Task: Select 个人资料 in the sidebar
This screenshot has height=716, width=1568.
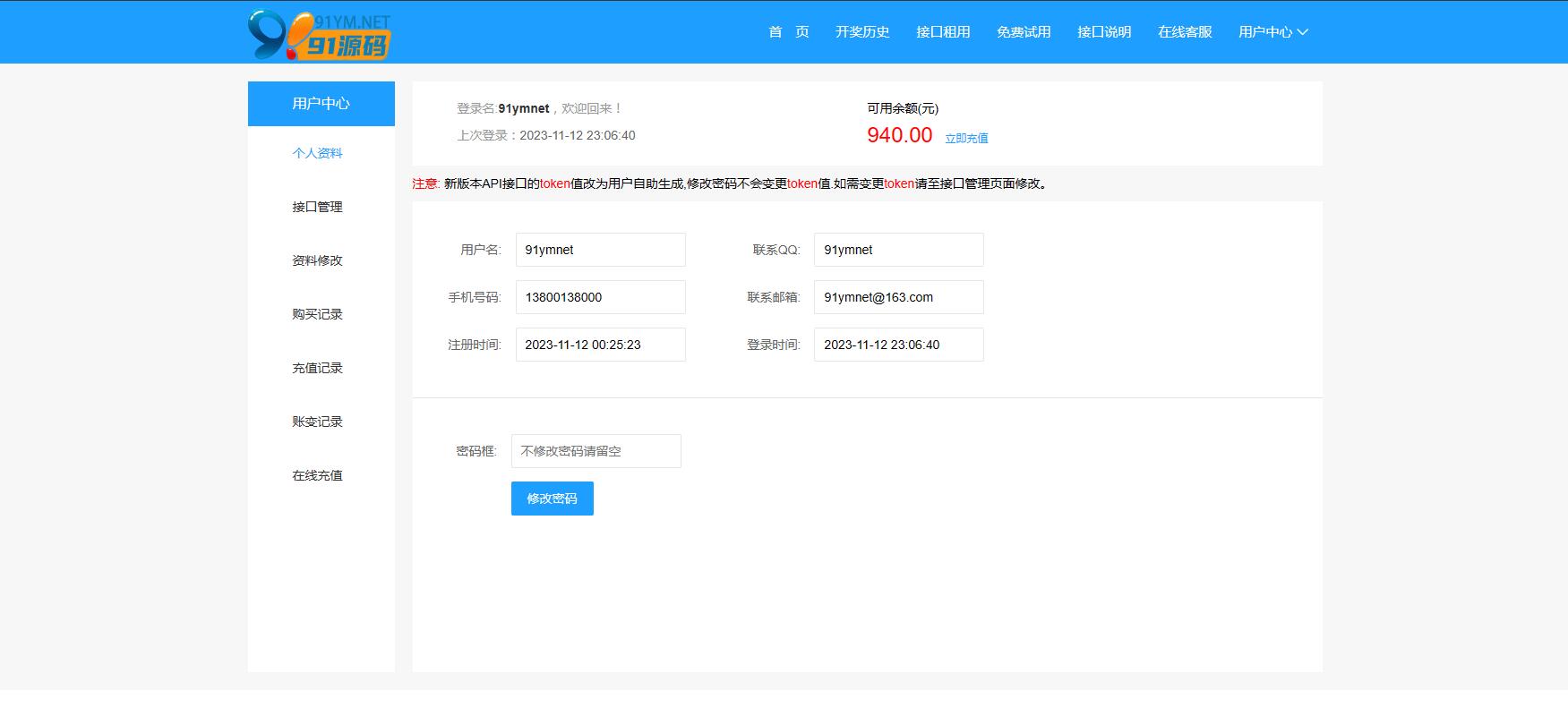Action: coord(317,153)
